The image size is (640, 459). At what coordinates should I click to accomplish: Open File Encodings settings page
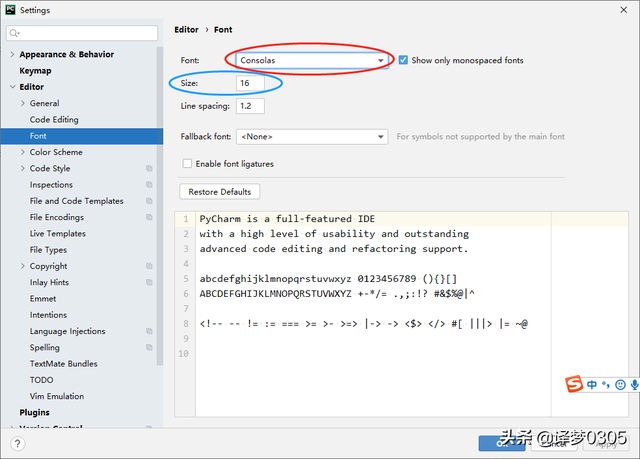click(x=57, y=217)
